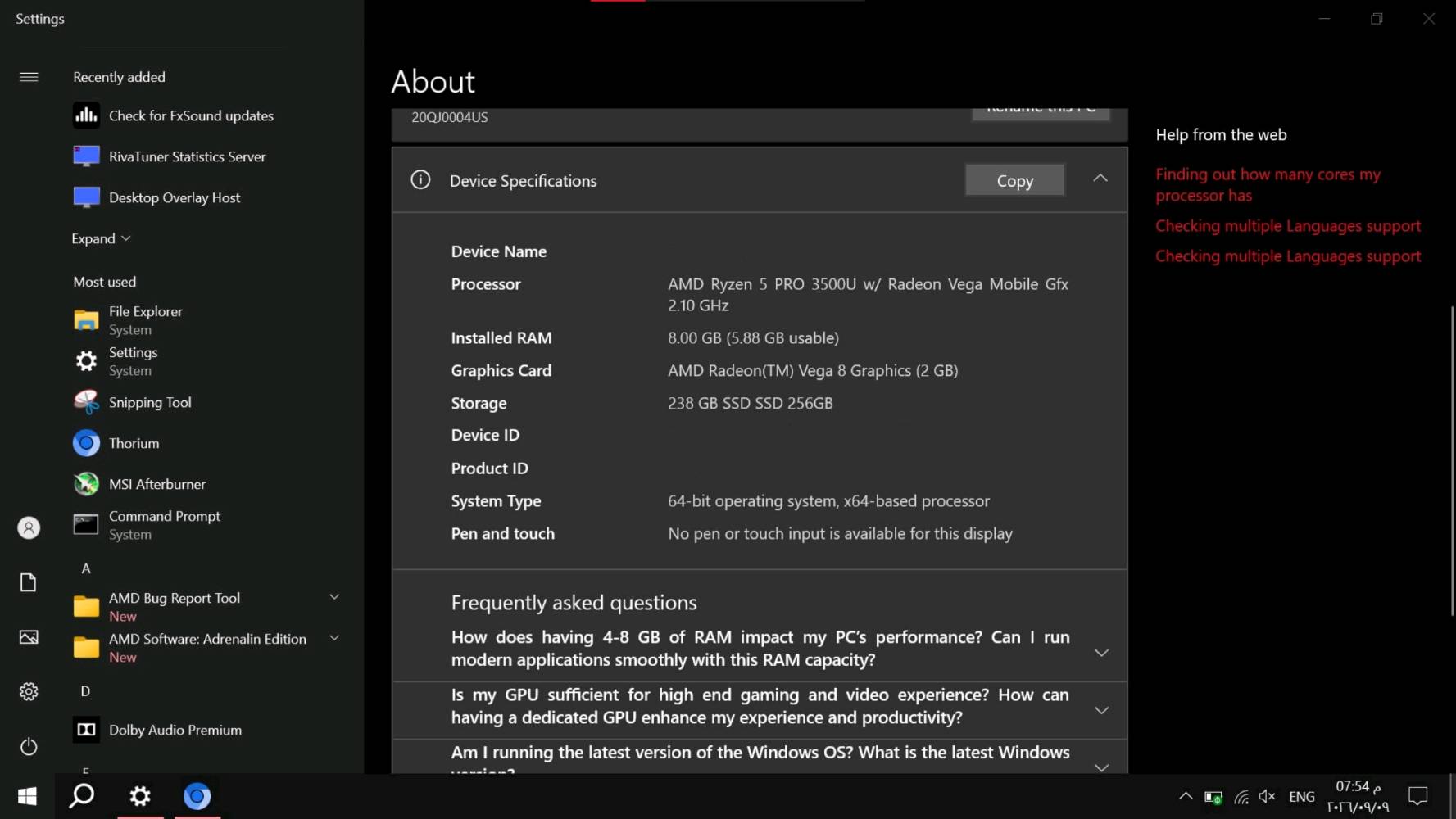
Task: Switch the ENG input language
Action: (x=1302, y=797)
